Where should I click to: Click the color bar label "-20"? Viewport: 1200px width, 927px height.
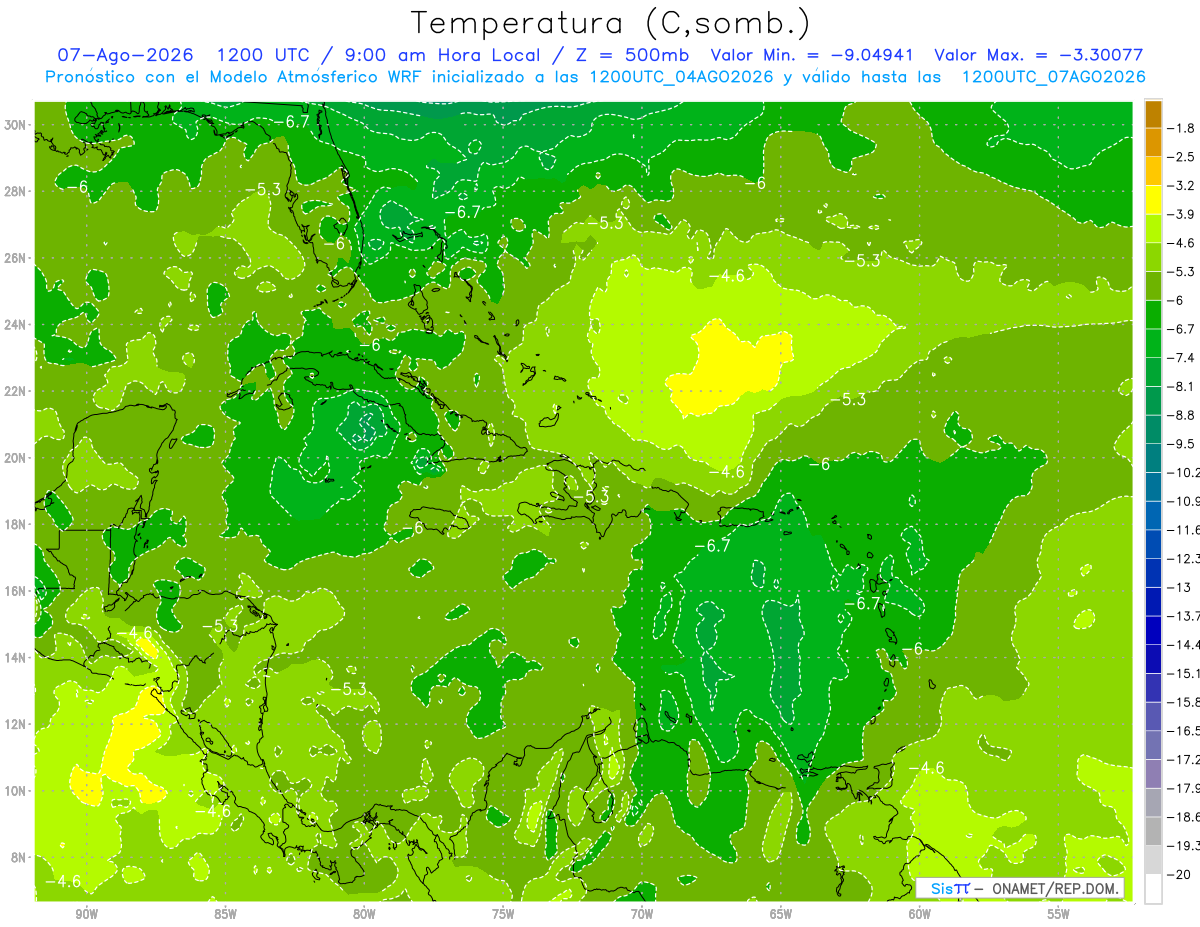pyautogui.click(x=1180, y=874)
